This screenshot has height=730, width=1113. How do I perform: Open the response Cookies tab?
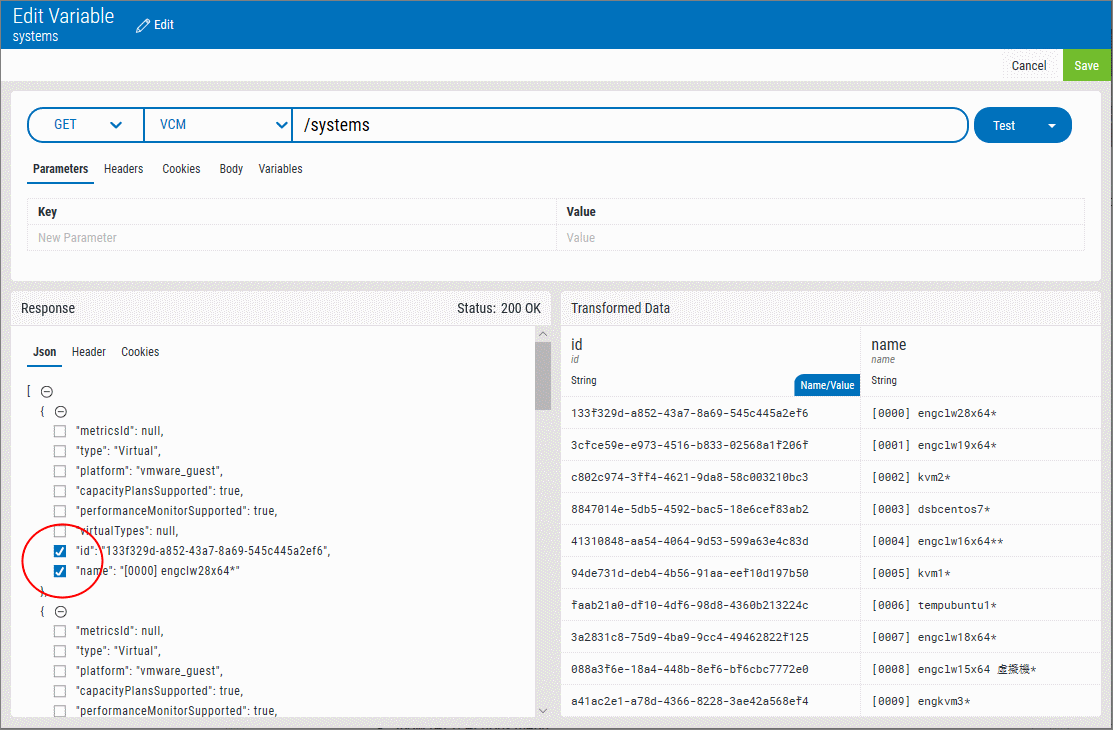pos(140,352)
